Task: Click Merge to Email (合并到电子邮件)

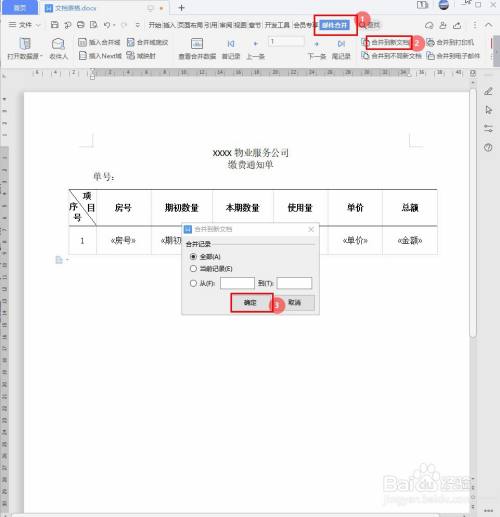Action: 453,56
